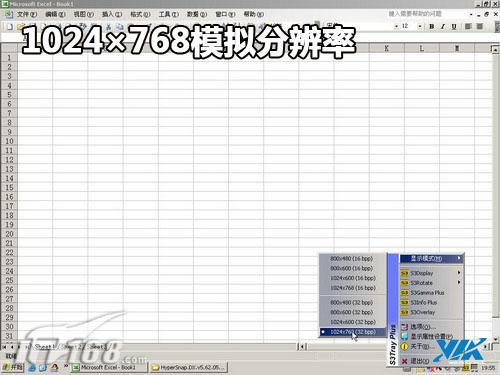
Task: Select 800x480 (16 bpp) display mode
Action: click(352, 258)
